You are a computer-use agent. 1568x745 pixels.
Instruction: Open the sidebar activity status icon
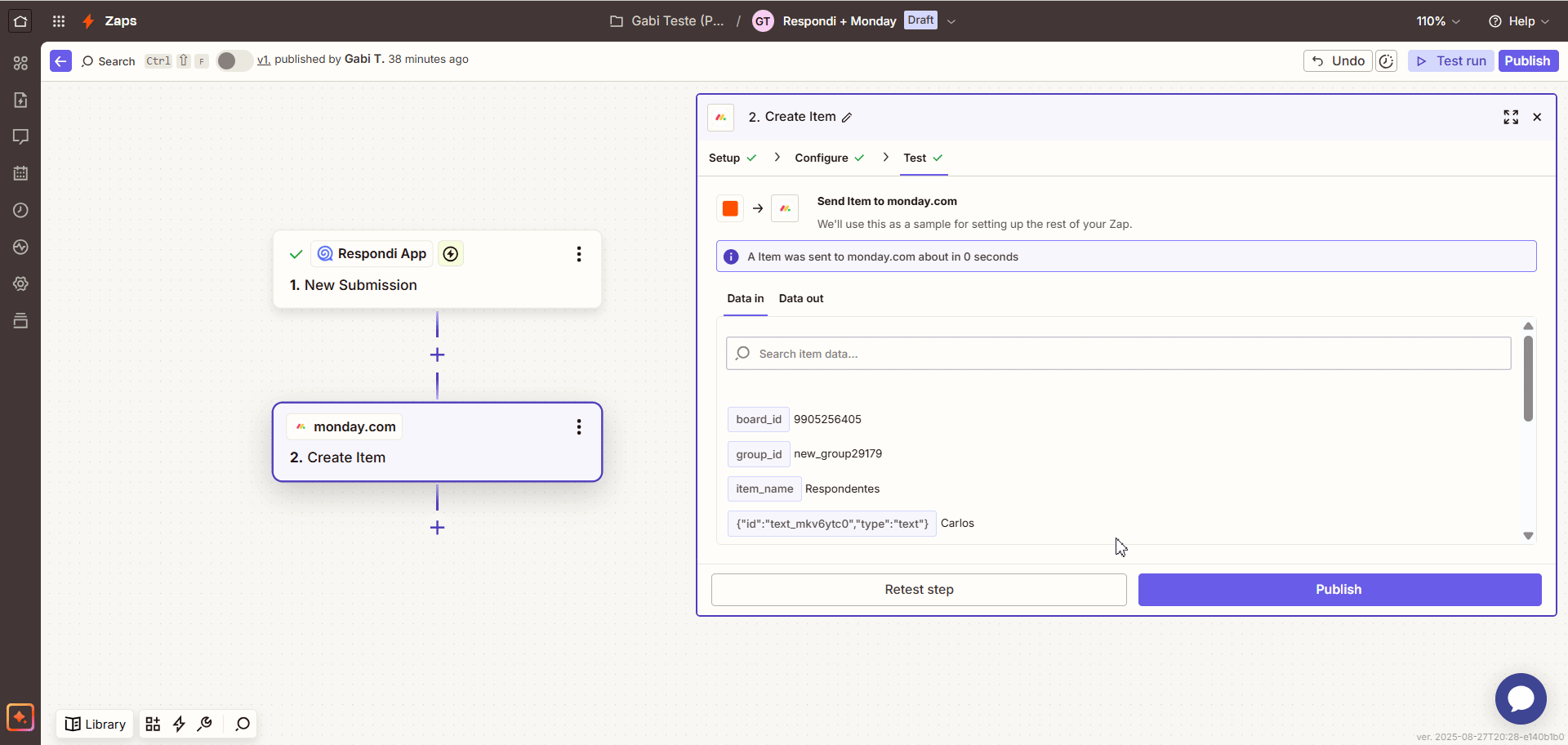point(20,247)
